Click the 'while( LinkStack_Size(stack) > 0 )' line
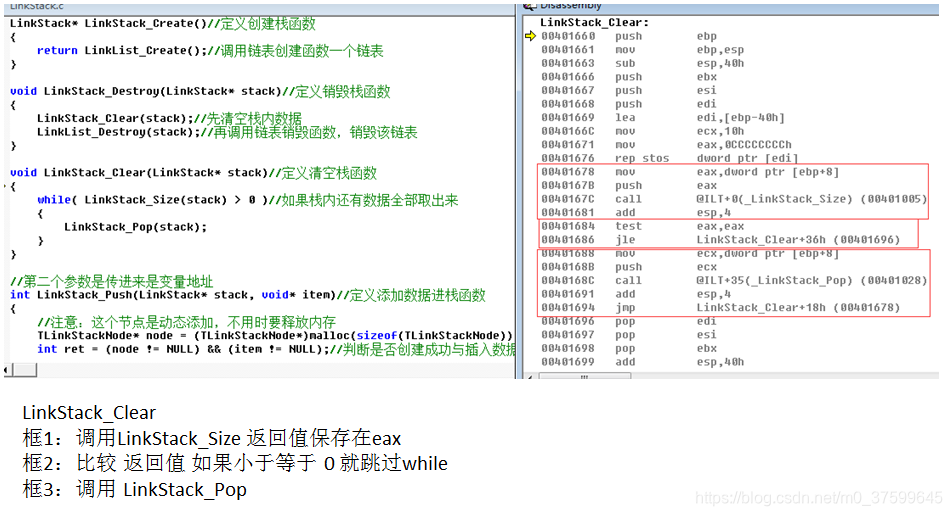 click(247, 200)
